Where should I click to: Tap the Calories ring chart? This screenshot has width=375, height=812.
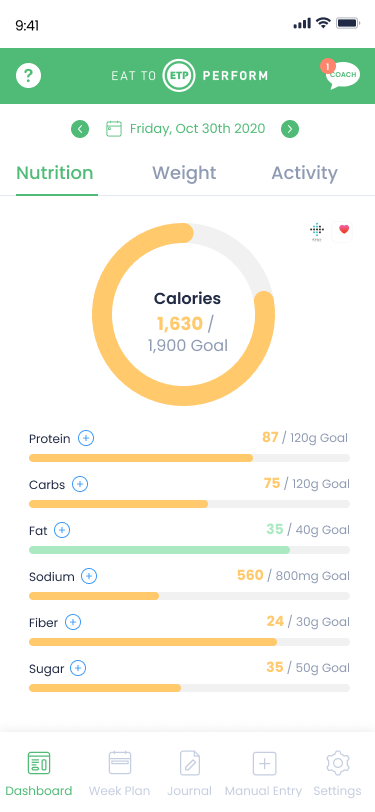point(183,314)
